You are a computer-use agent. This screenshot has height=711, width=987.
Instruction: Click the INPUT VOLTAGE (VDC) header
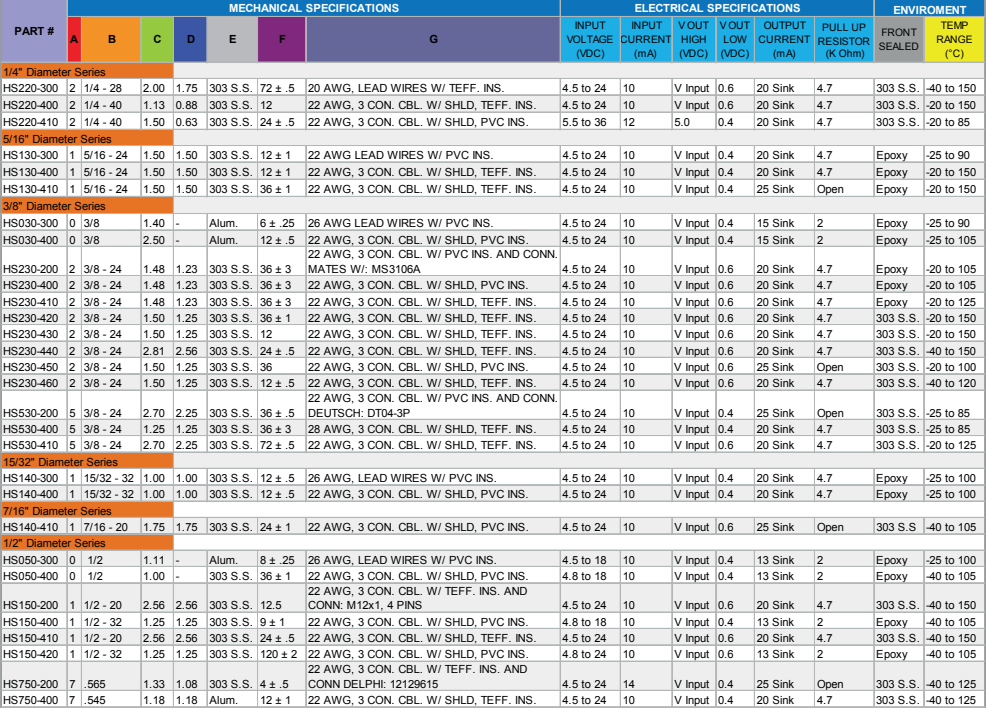590,39
